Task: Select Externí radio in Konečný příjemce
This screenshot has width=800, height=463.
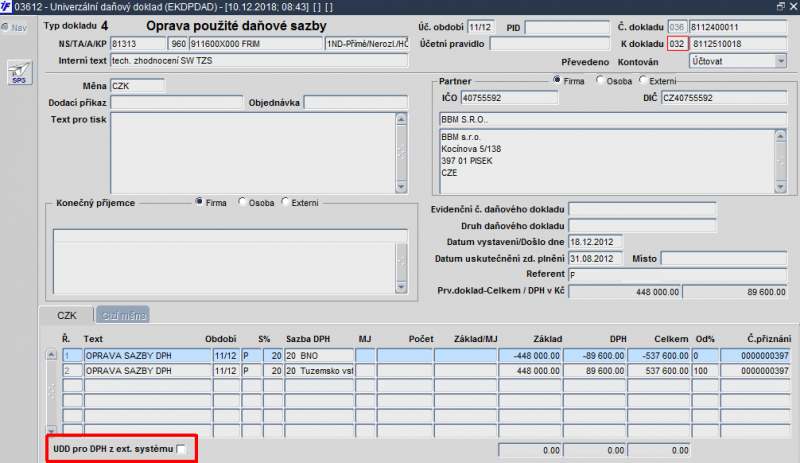Action: [x=285, y=202]
